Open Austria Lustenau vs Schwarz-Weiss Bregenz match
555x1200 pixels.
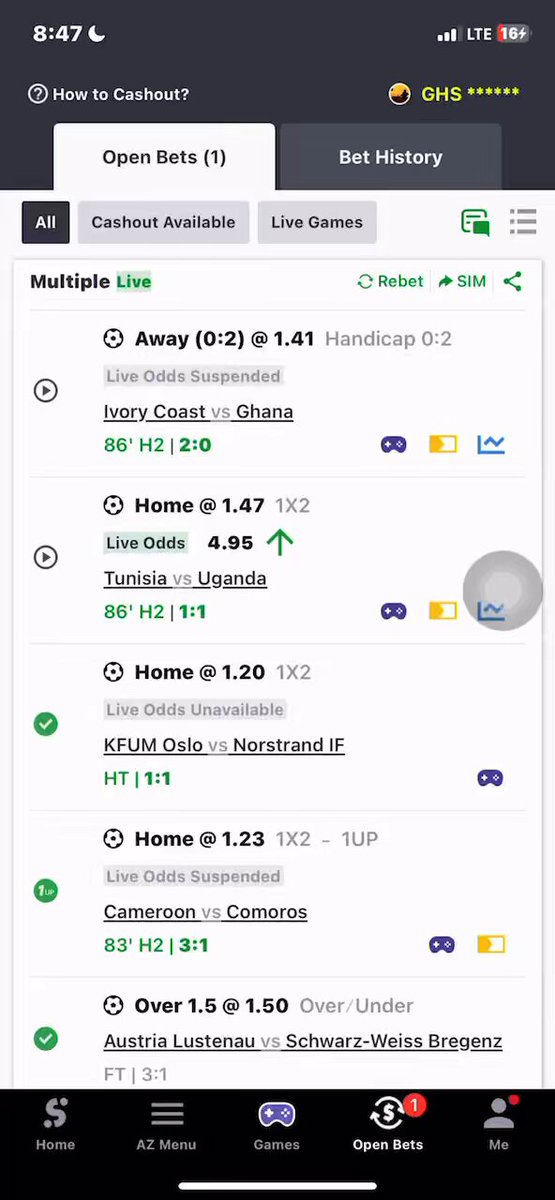303,1041
